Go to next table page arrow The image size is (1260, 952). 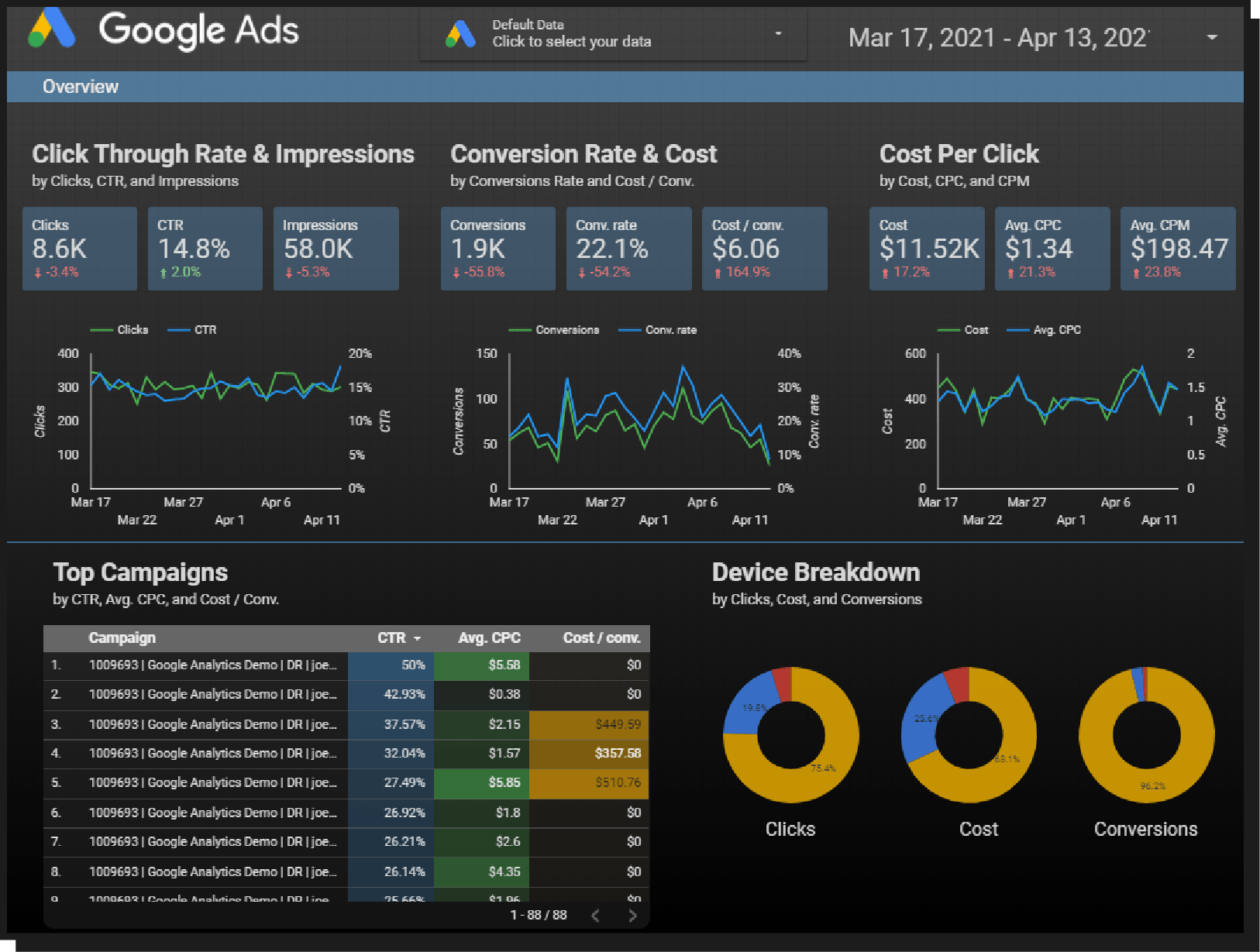coord(632,916)
